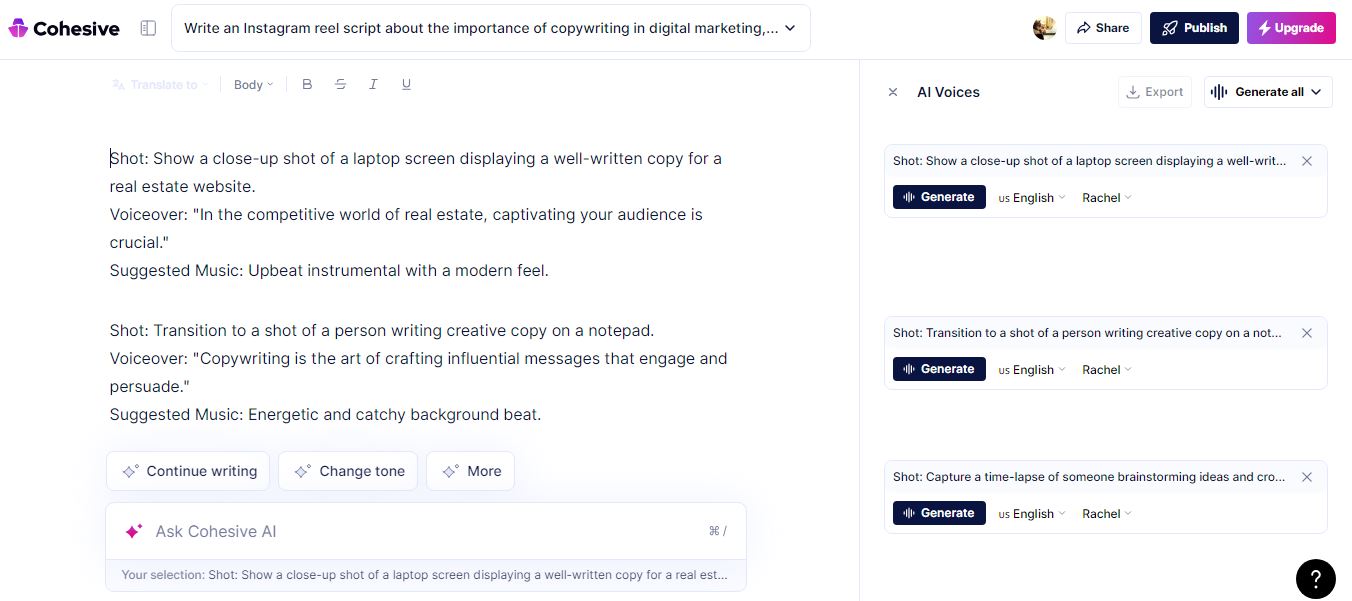This screenshot has width=1352, height=601.
Task: Close the AI Voices panel
Action: click(893, 92)
